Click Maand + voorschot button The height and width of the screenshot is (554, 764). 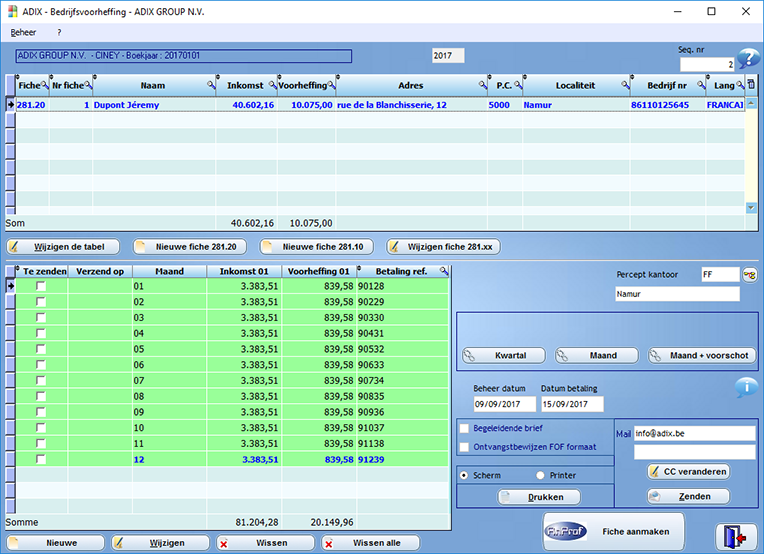pyautogui.click(x=702, y=356)
